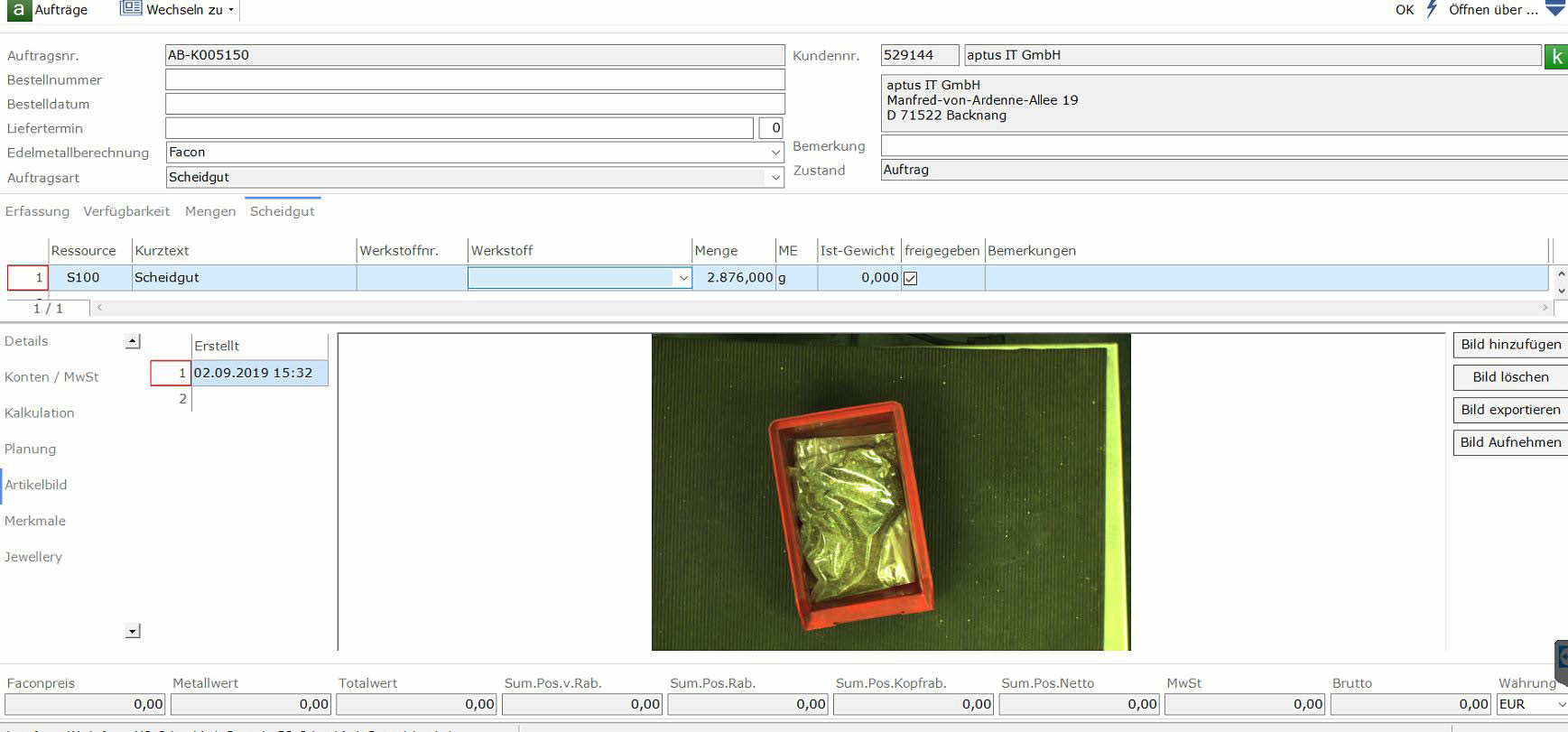
Task: Open the Artikelbild section
Action: coord(36,485)
